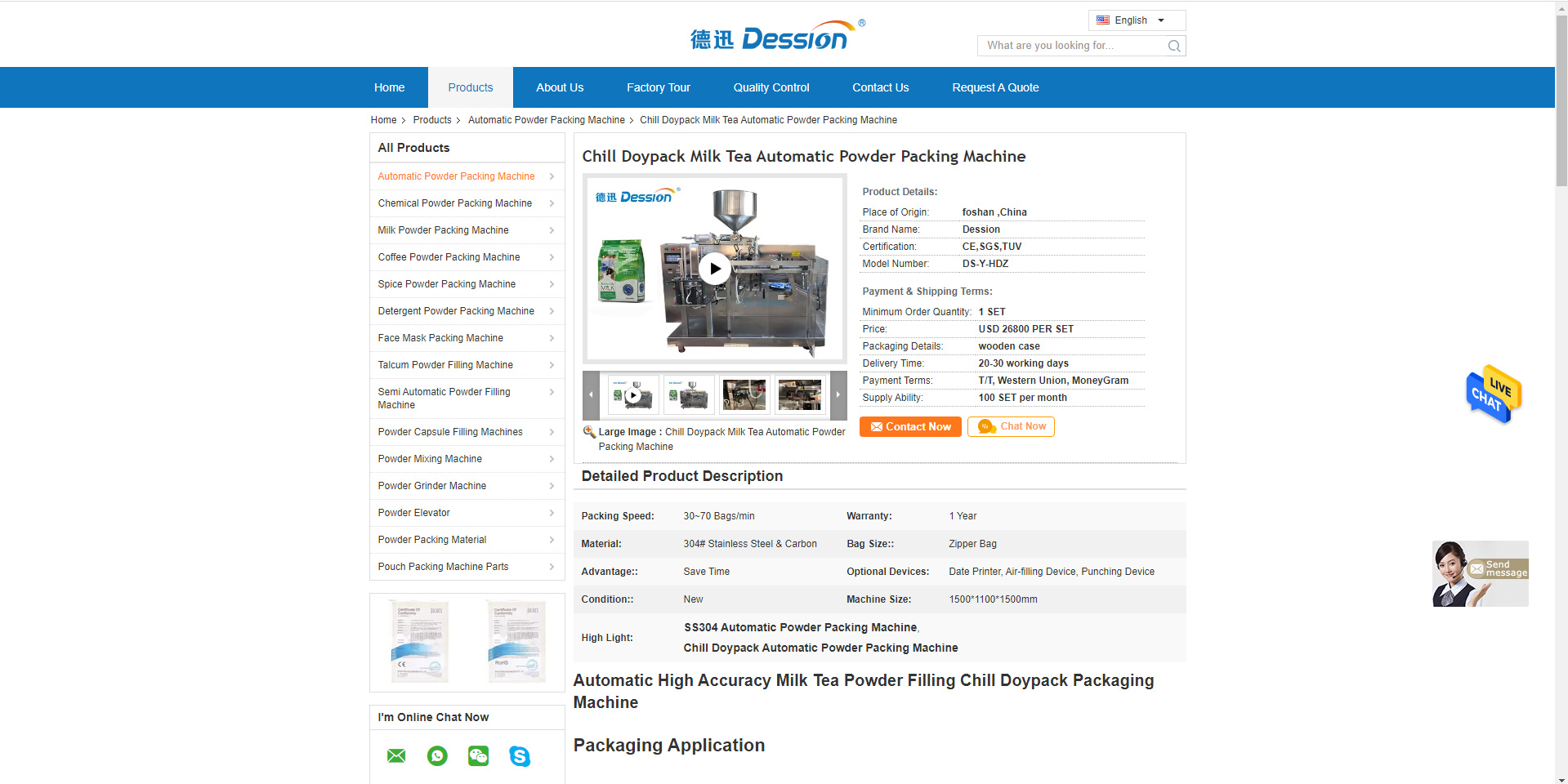This screenshot has height=784, width=1568.
Task: Open the Live Chat floating badge
Action: point(1493,394)
